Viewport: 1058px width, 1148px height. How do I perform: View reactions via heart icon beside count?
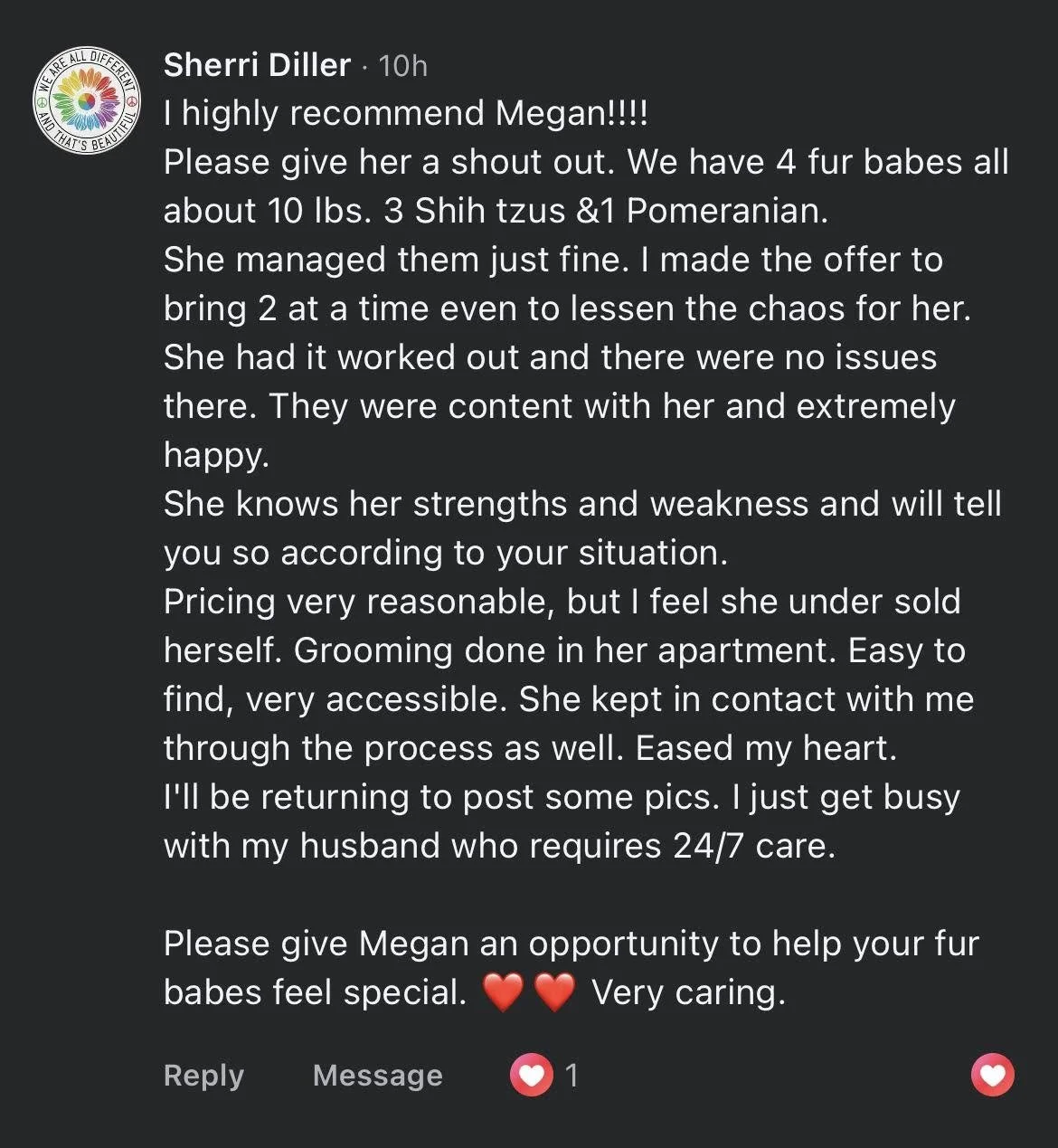coord(531,1075)
